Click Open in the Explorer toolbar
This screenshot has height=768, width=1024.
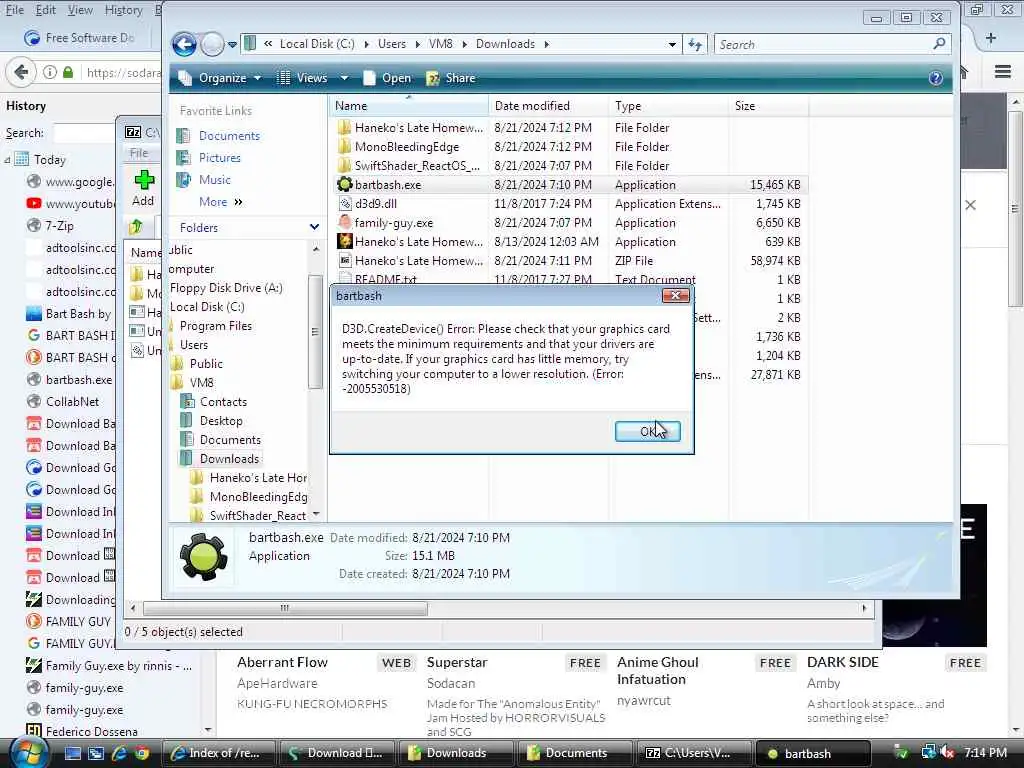[387, 78]
